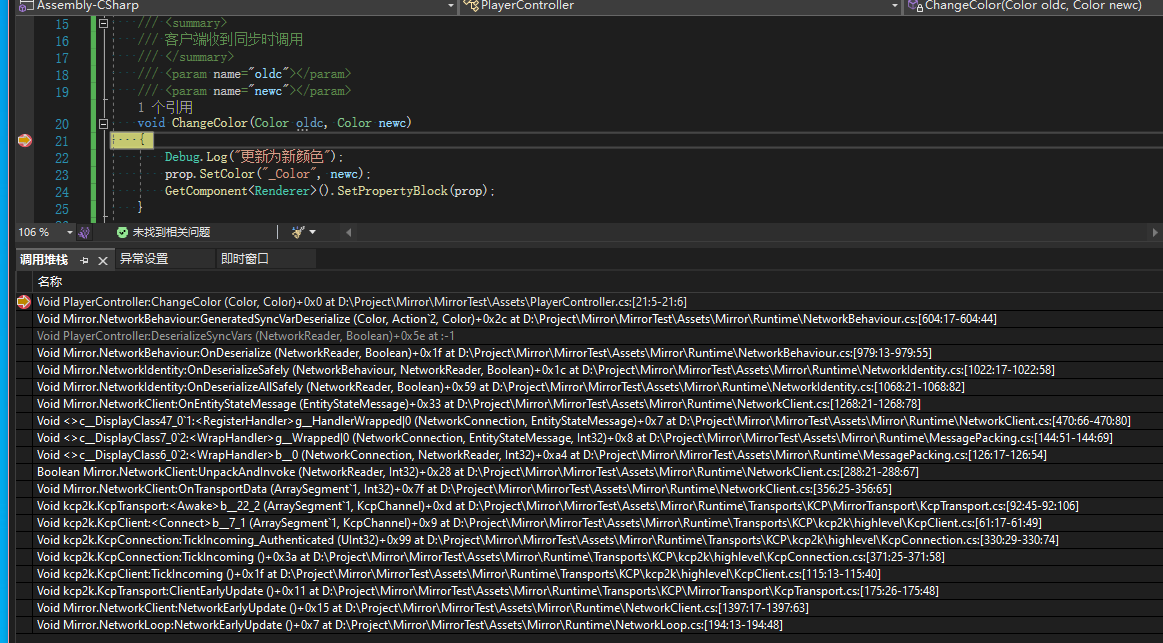Click the "1 个引用" CodeLens link
Image resolution: width=1163 pixels, height=643 pixels.
(165, 107)
